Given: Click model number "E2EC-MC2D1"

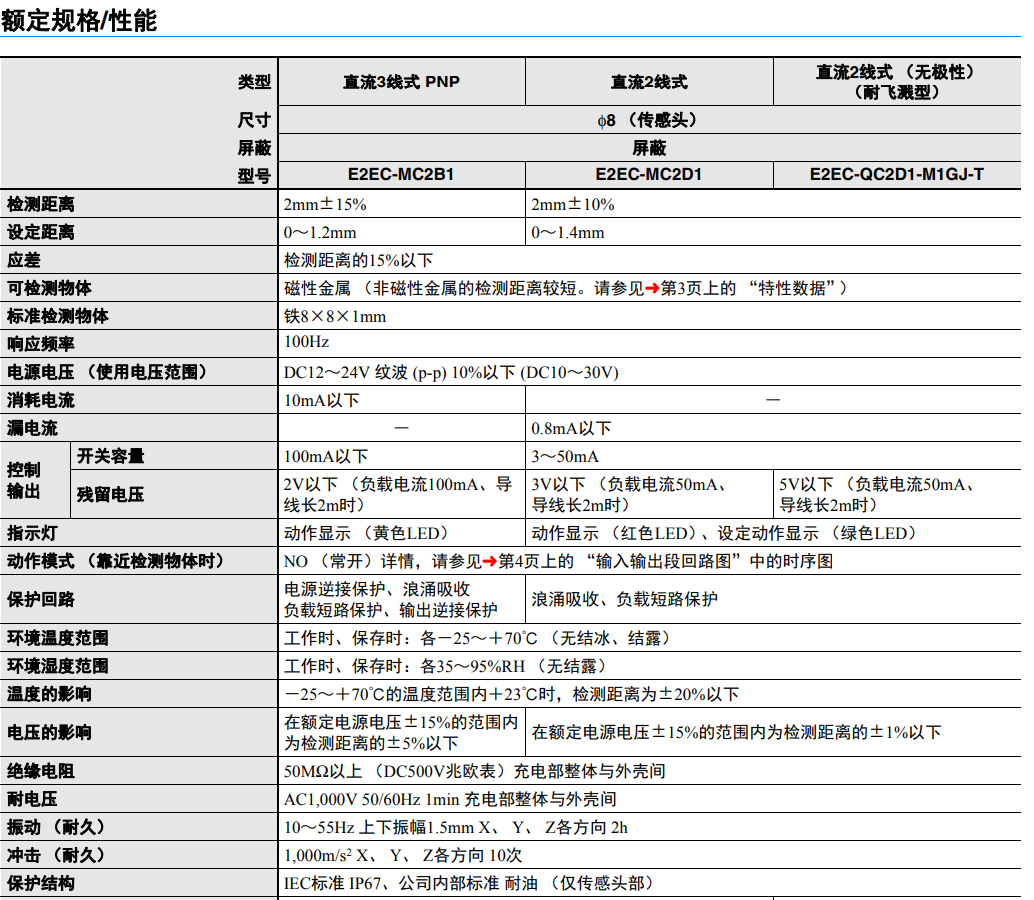Looking at the screenshot, I should point(649,175).
